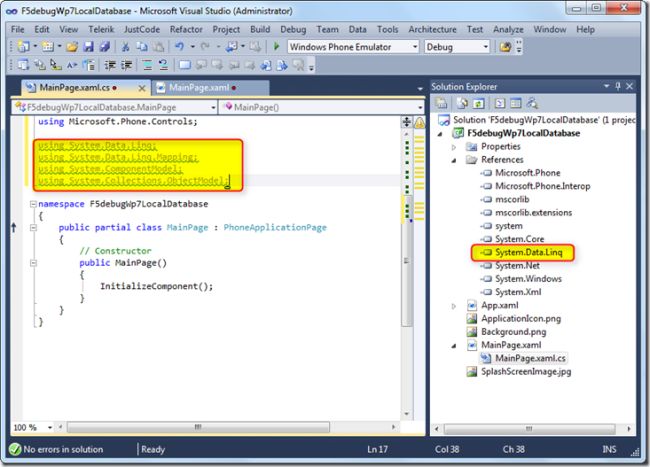The width and height of the screenshot is (650, 467).
Task: Click the Copy toolbar icon
Action: [142, 47]
